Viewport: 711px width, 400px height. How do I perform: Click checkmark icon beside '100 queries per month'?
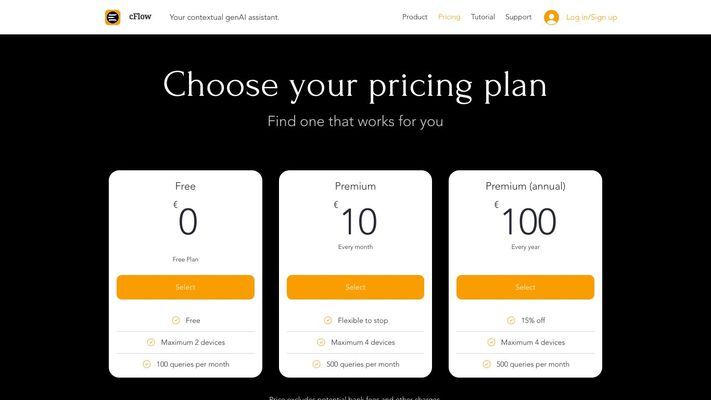(x=146, y=364)
